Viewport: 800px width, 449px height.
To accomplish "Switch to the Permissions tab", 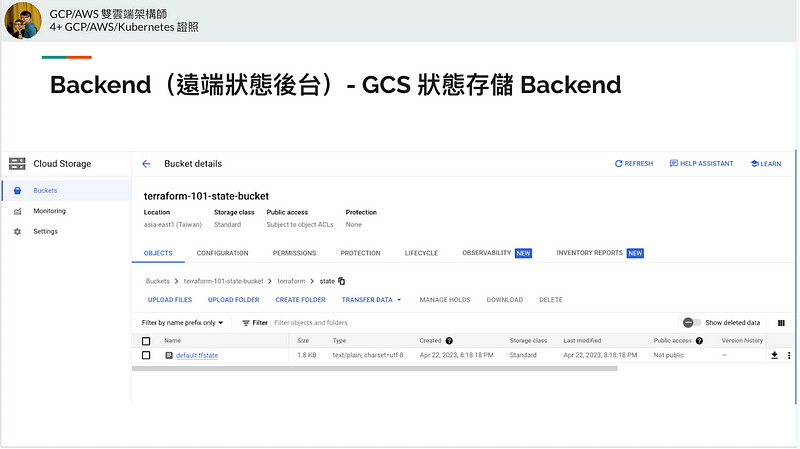I will [x=294, y=253].
